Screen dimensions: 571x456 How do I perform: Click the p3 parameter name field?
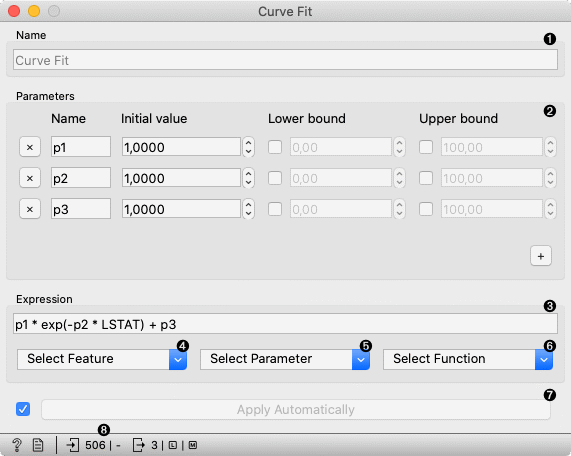click(81, 209)
